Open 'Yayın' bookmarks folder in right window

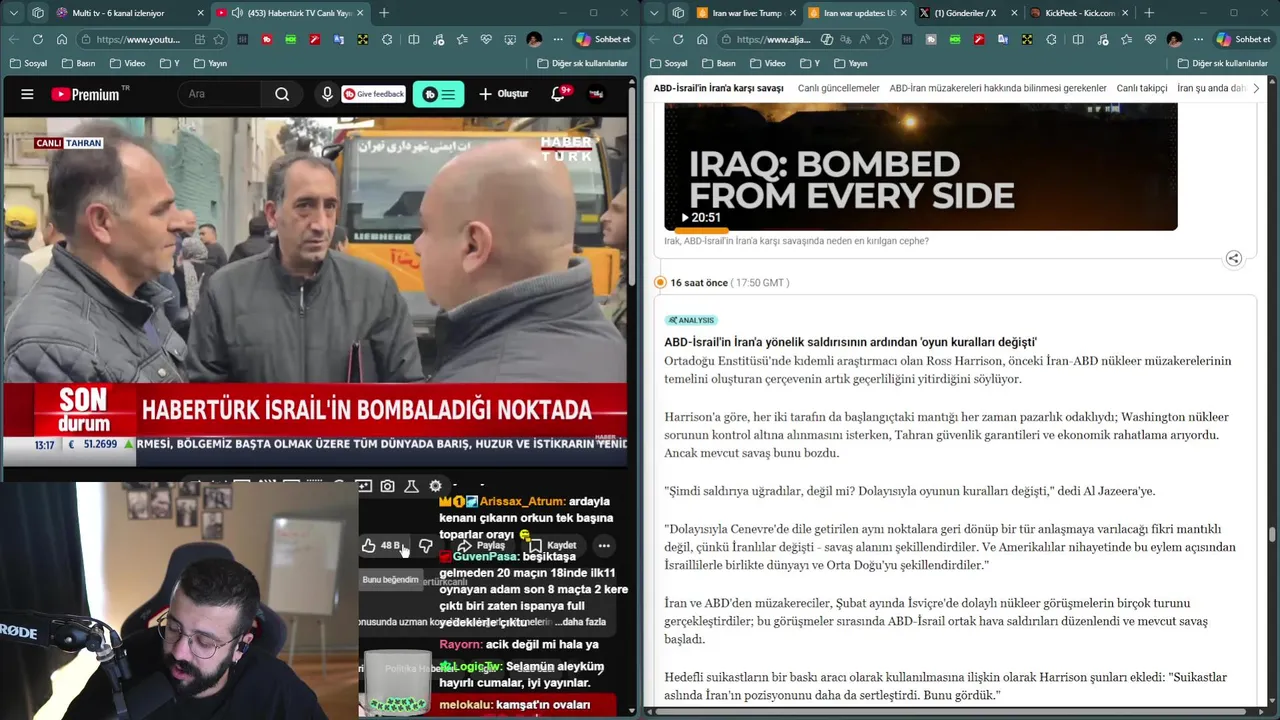click(850, 63)
